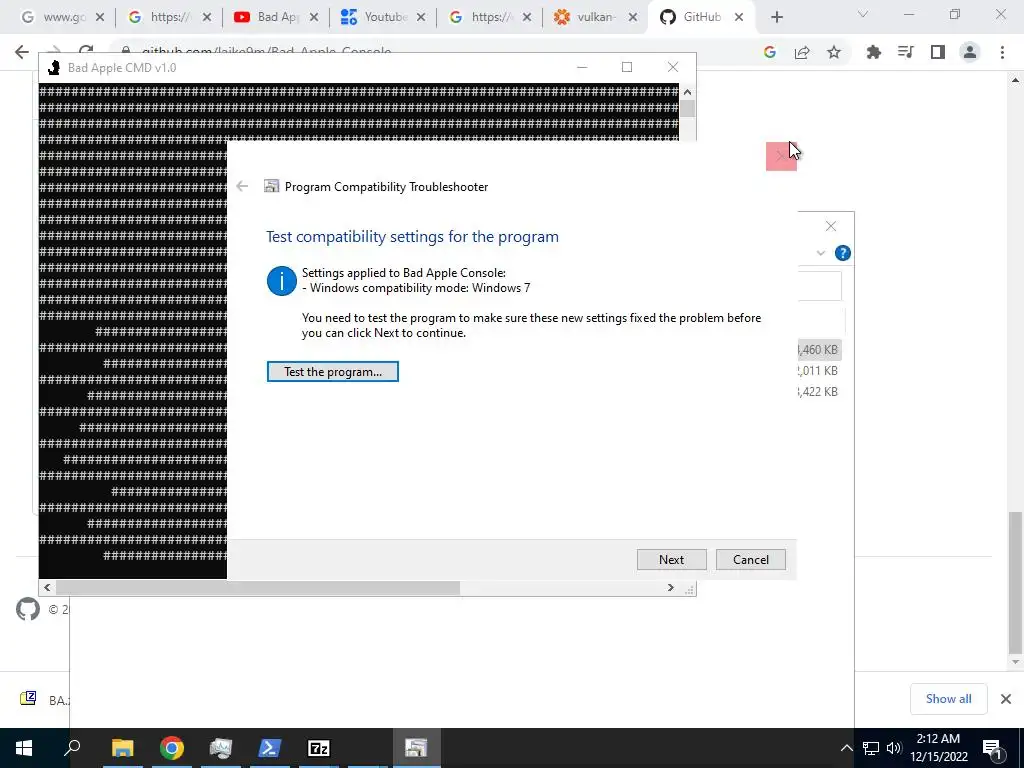
Task: Toggle Chrome side panel icon
Action: tap(938, 52)
